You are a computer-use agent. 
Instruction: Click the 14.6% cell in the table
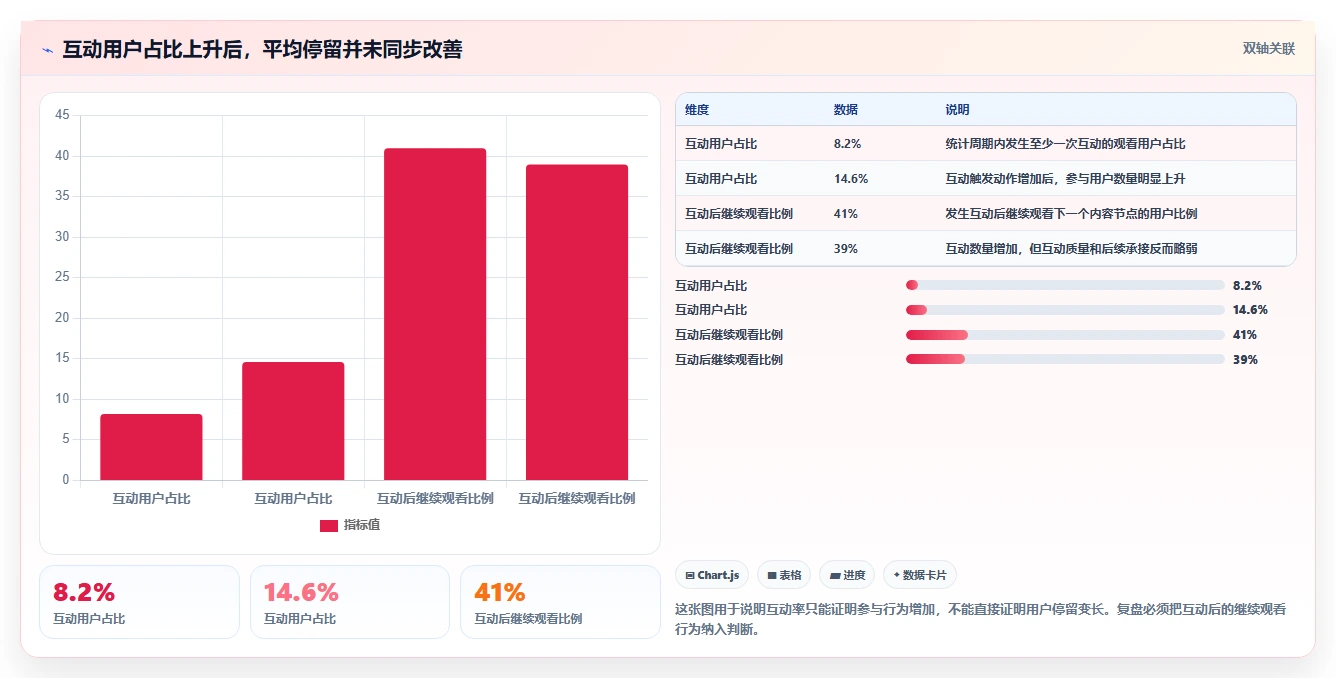coord(850,179)
